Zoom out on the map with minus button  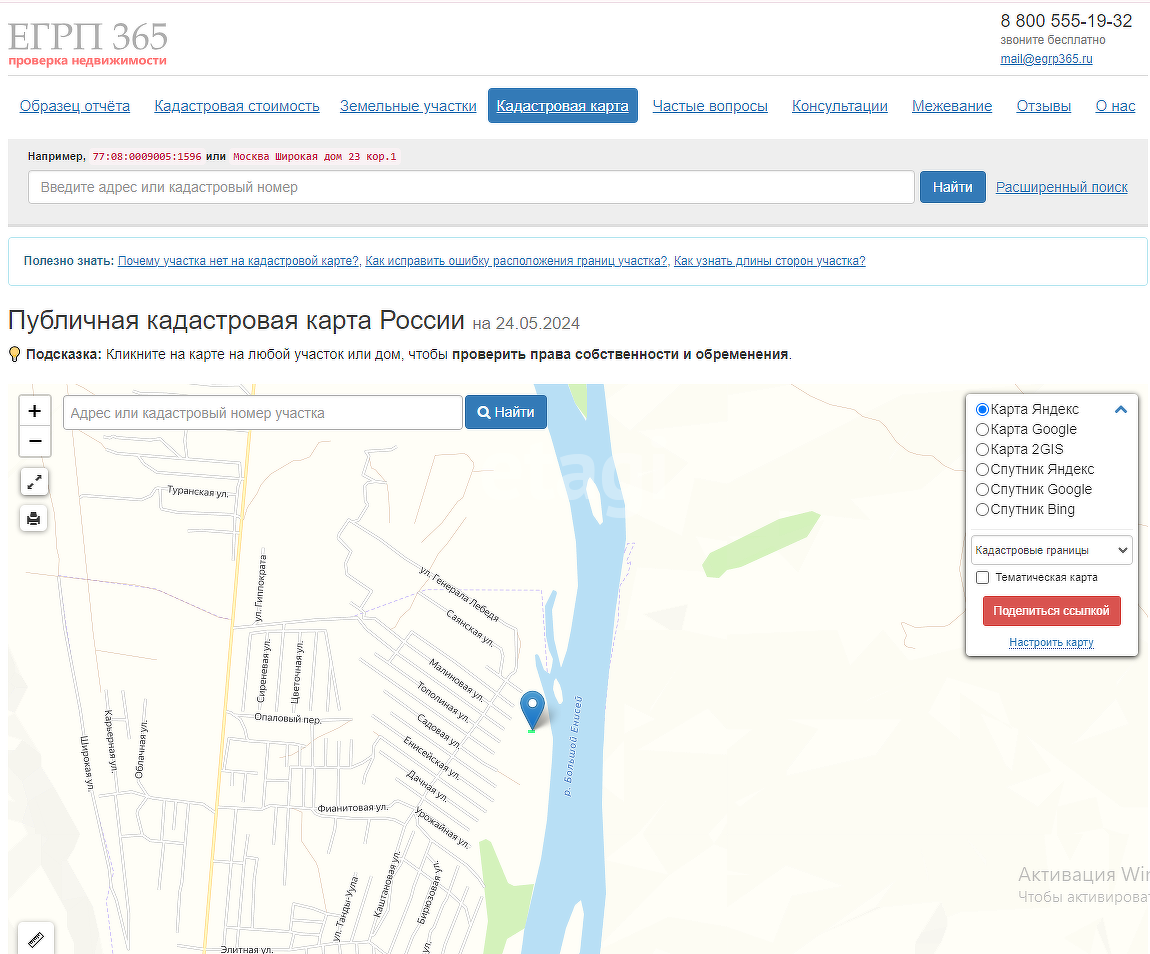[x=34, y=441]
